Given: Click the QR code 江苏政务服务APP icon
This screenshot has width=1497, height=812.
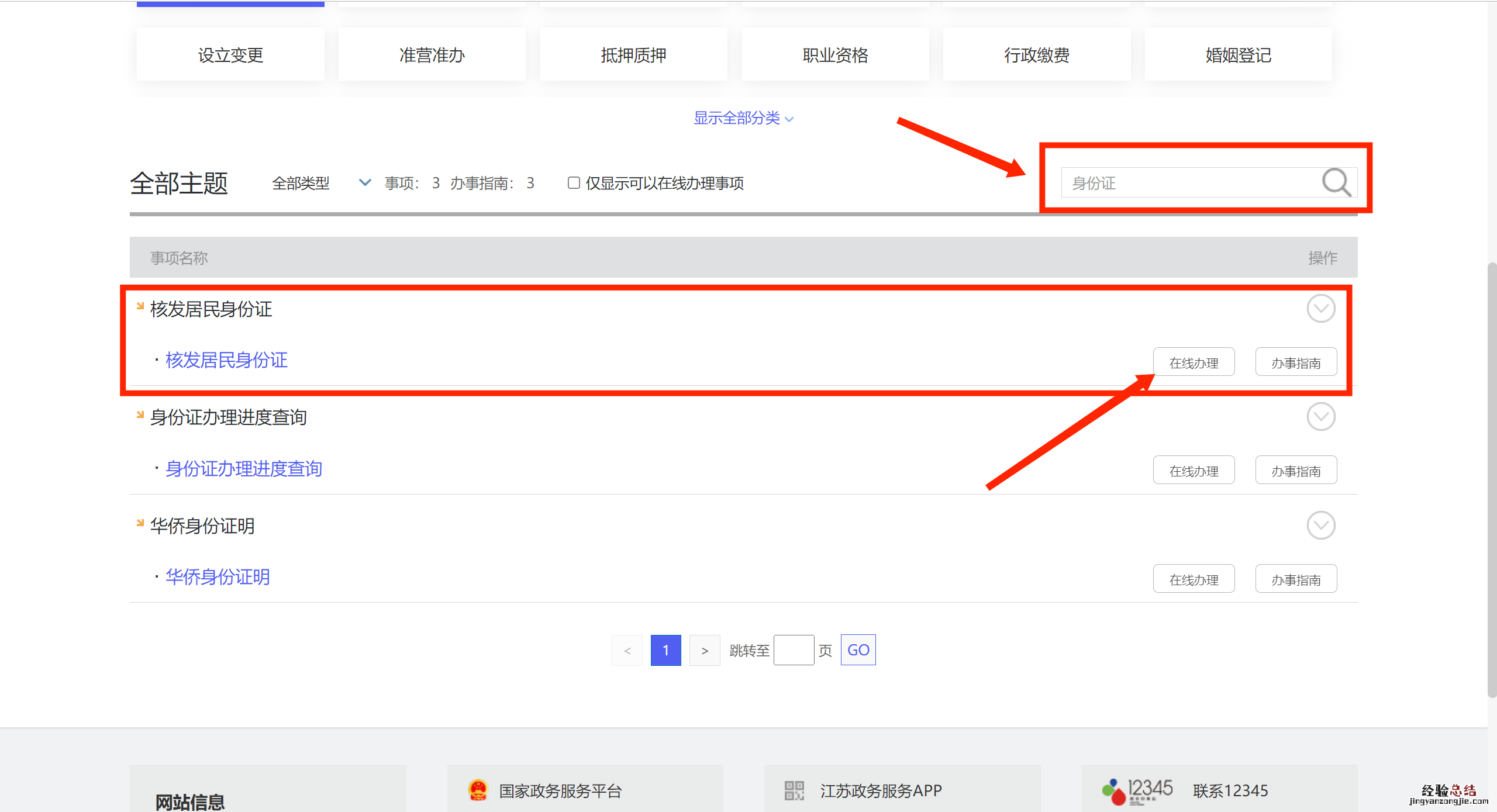Looking at the screenshot, I should point(794,790).
